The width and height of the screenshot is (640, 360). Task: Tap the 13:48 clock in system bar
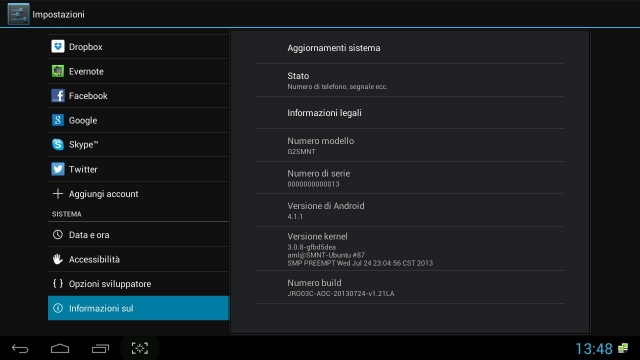pyautogui.click(x=594, y=349)
